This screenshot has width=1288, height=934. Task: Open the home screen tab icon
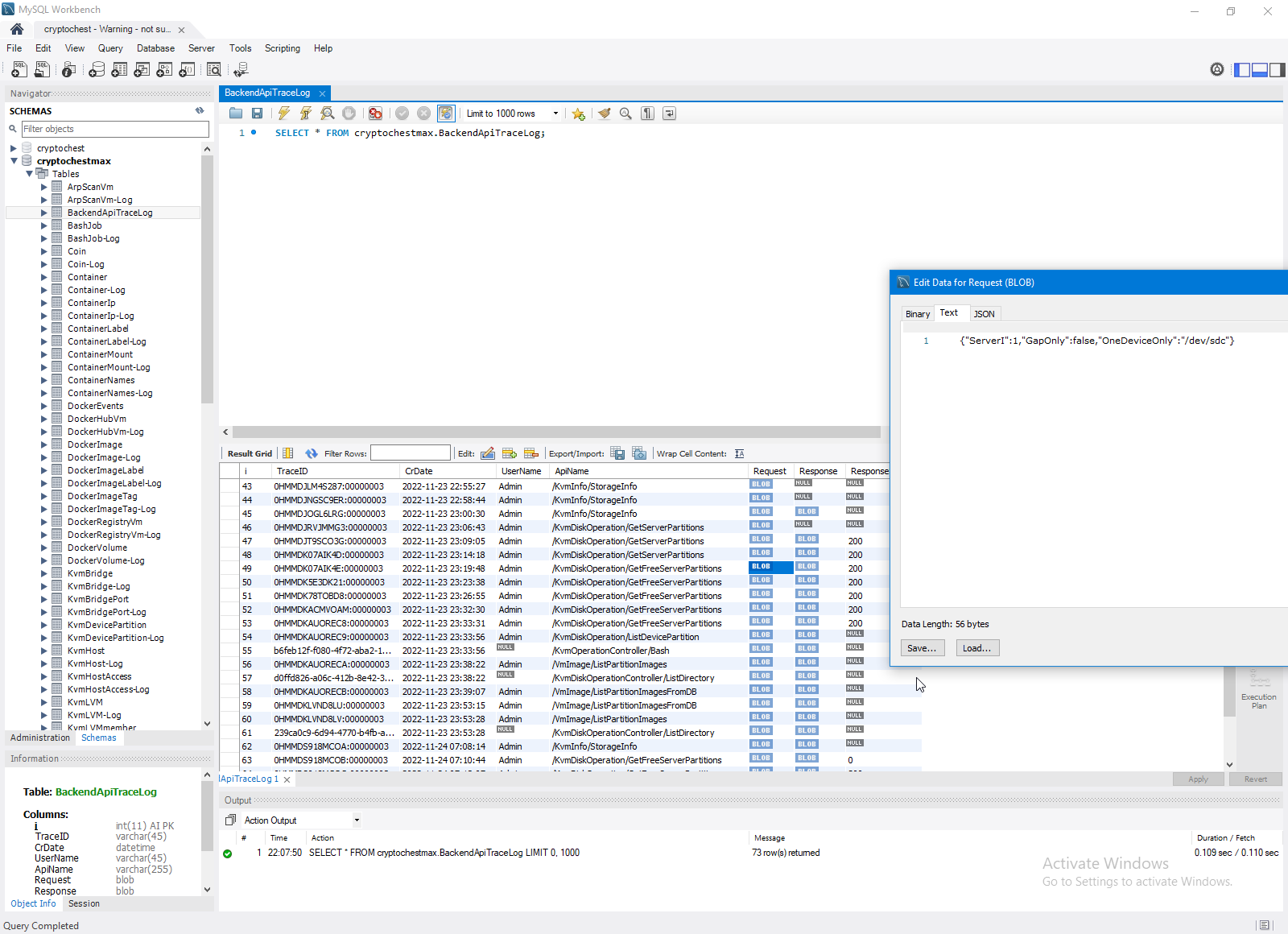tap(17, 29)
